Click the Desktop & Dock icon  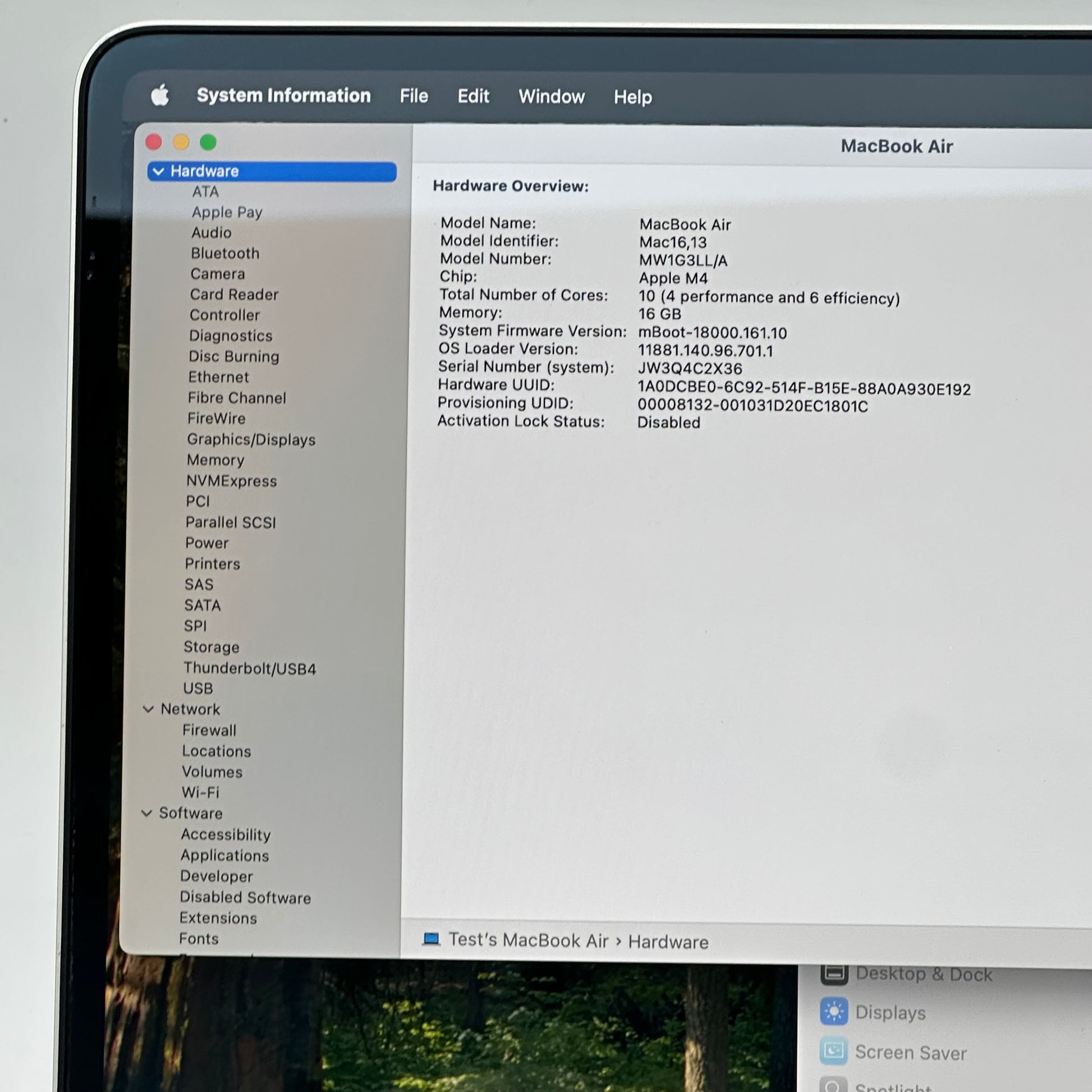[x=834, y=974]
